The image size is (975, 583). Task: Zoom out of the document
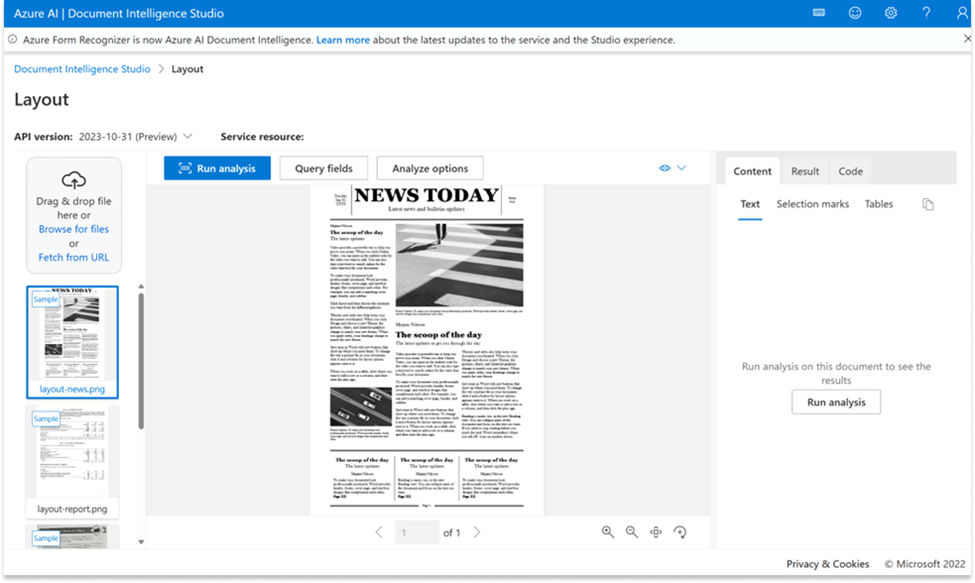pyautogui.click(x=632, y=532)
